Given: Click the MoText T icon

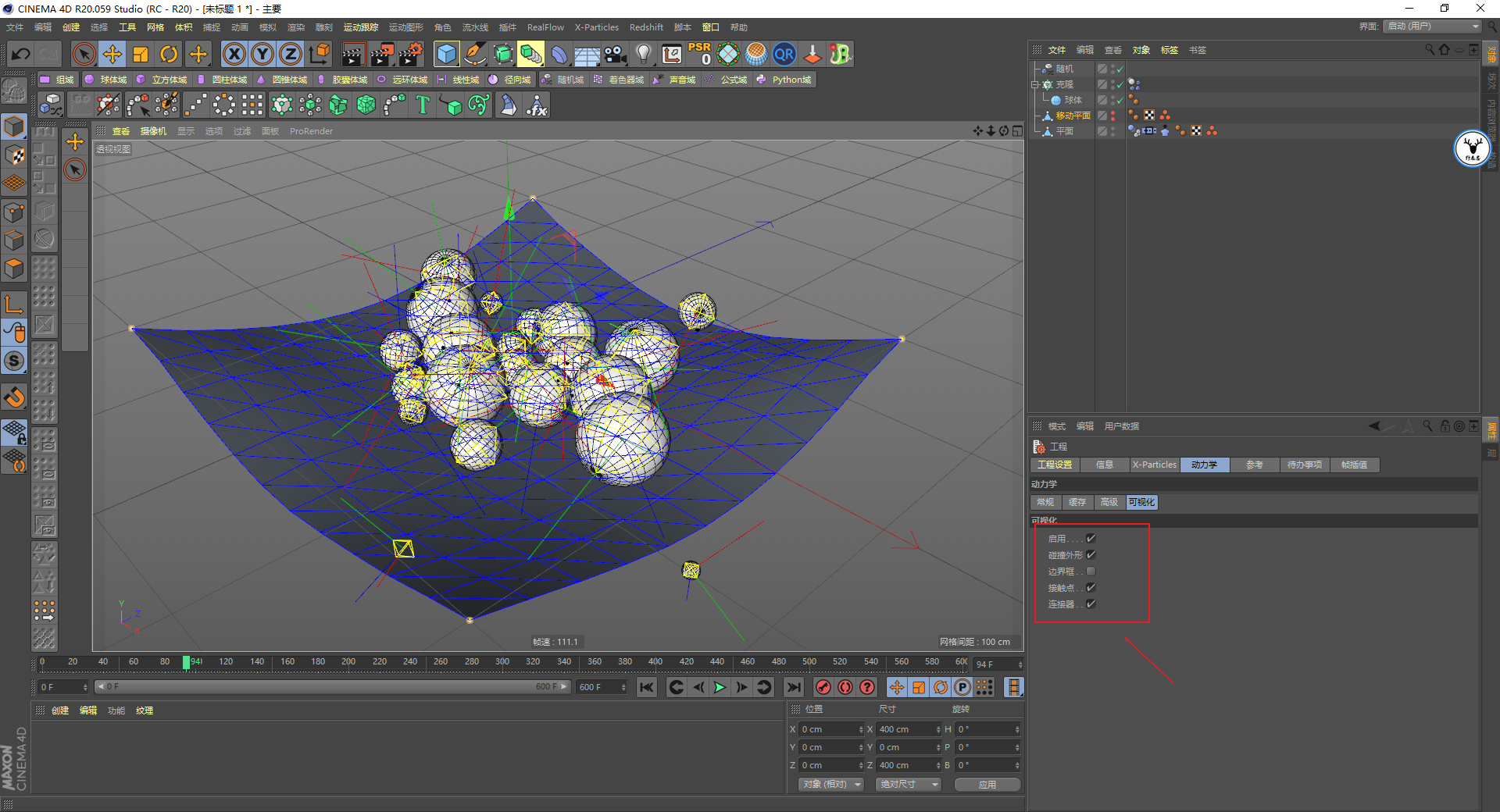Looking at the screenshot, I should (x=423, y=105).
